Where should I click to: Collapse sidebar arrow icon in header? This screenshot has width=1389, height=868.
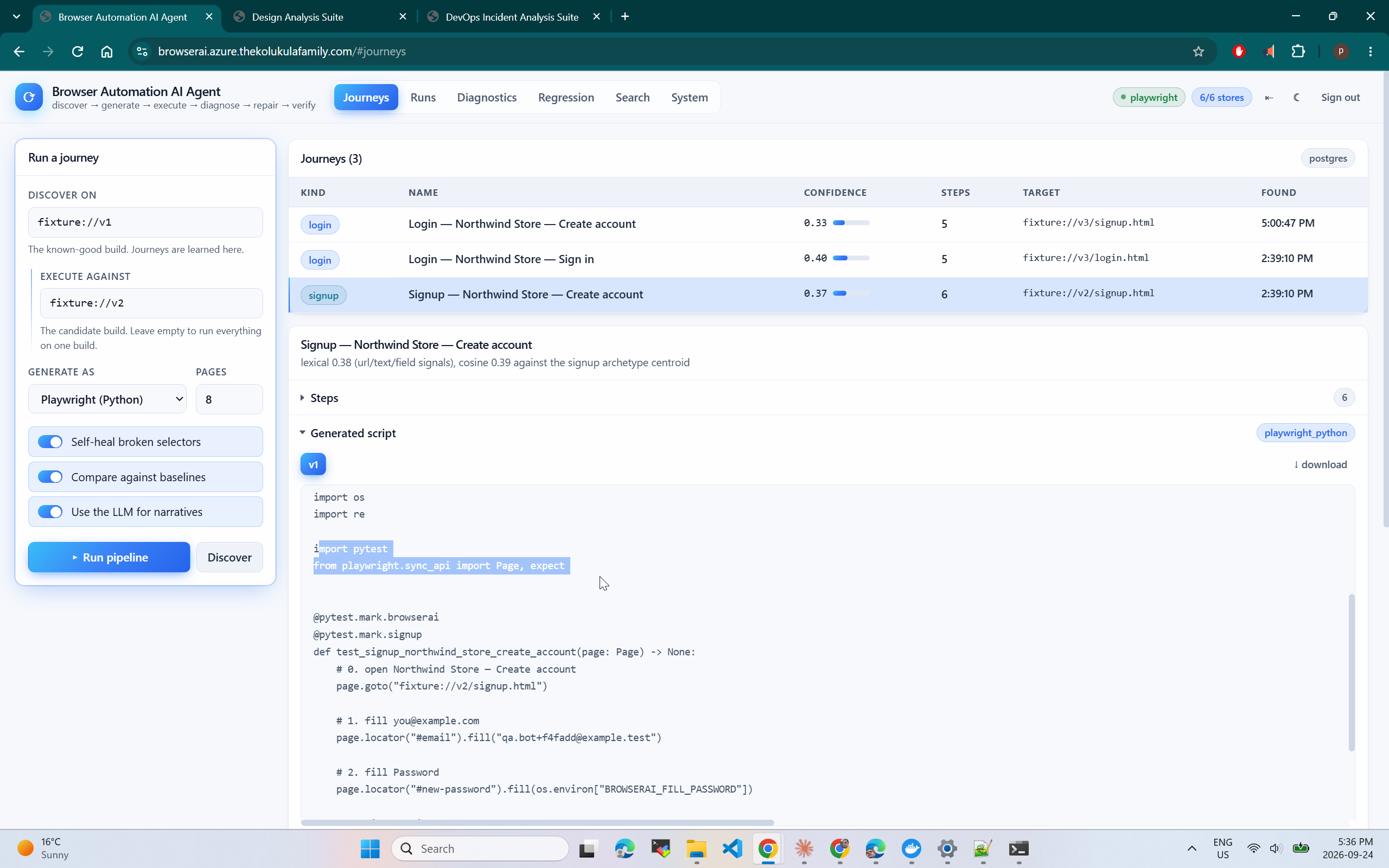point(1269,98)
